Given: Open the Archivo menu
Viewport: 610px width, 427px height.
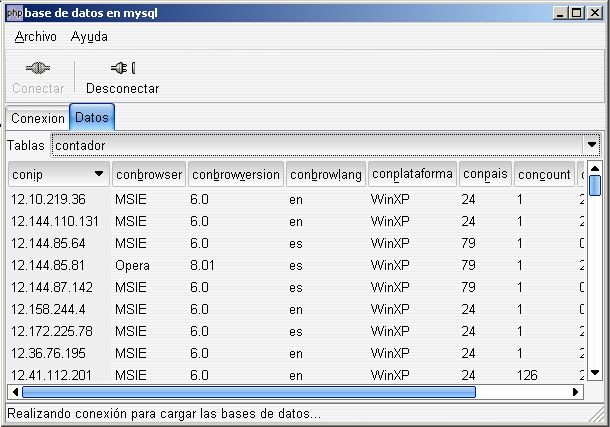Looking at the screenshot, I should point(36,36).
